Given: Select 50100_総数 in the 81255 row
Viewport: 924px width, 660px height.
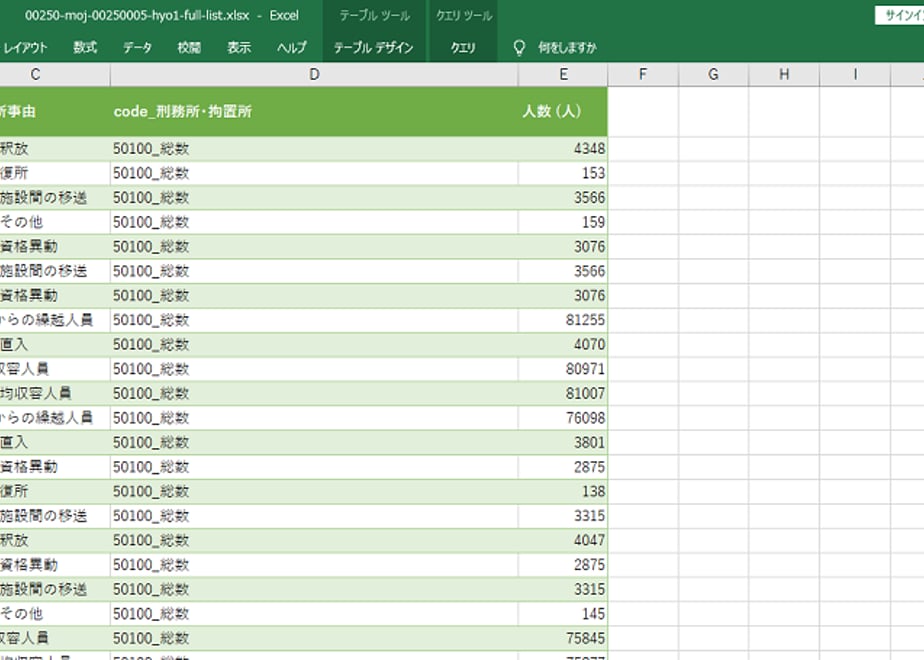Looking at the screenshot, I should (x=314, y=320).
